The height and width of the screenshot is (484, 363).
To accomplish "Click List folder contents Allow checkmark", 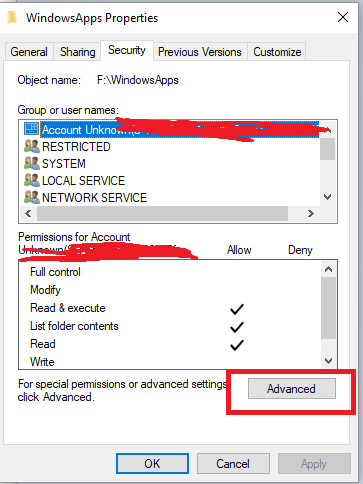I will (237, 327).
